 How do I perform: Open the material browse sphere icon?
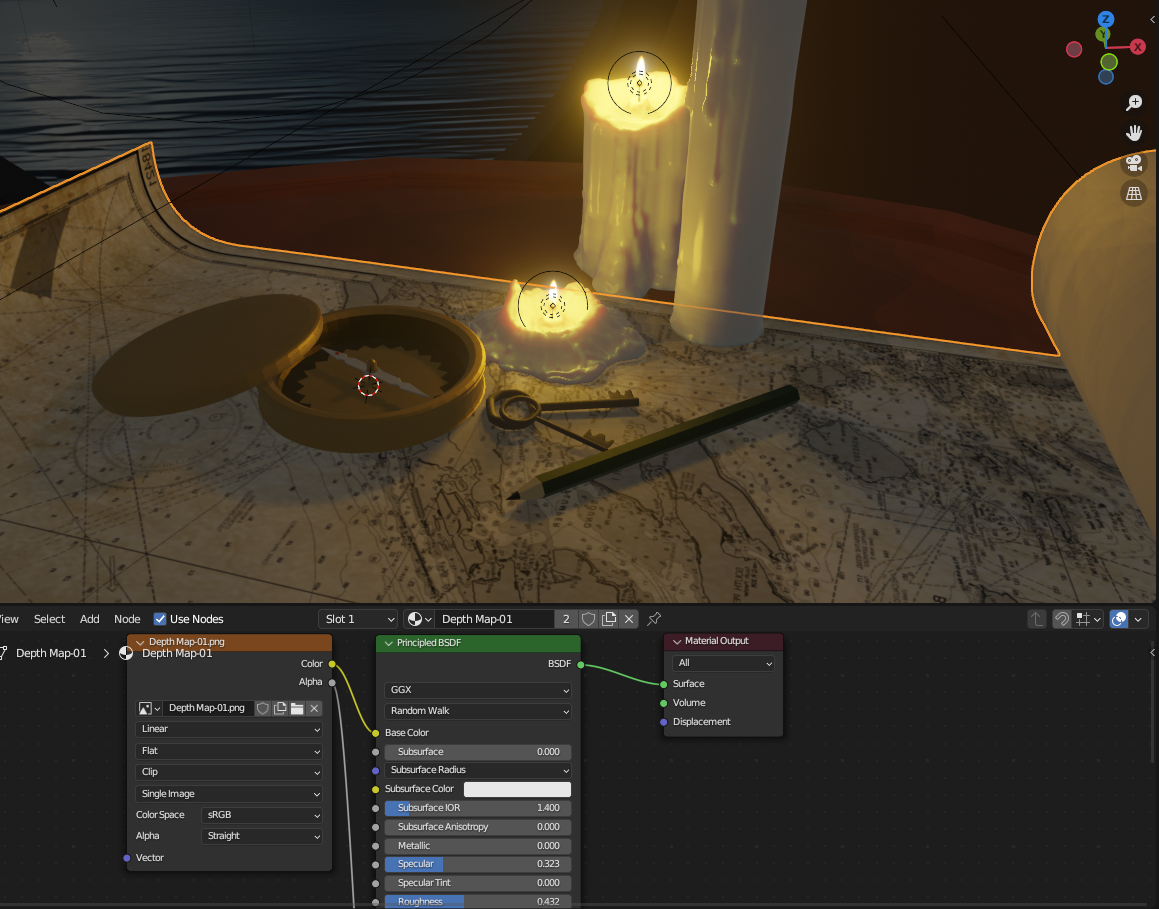pyautogui.click(x=418, y=619)
